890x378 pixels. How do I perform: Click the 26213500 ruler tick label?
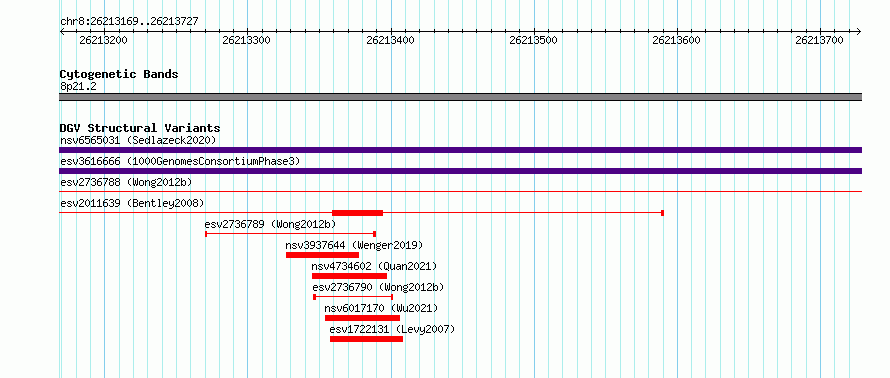coord(533,40)
